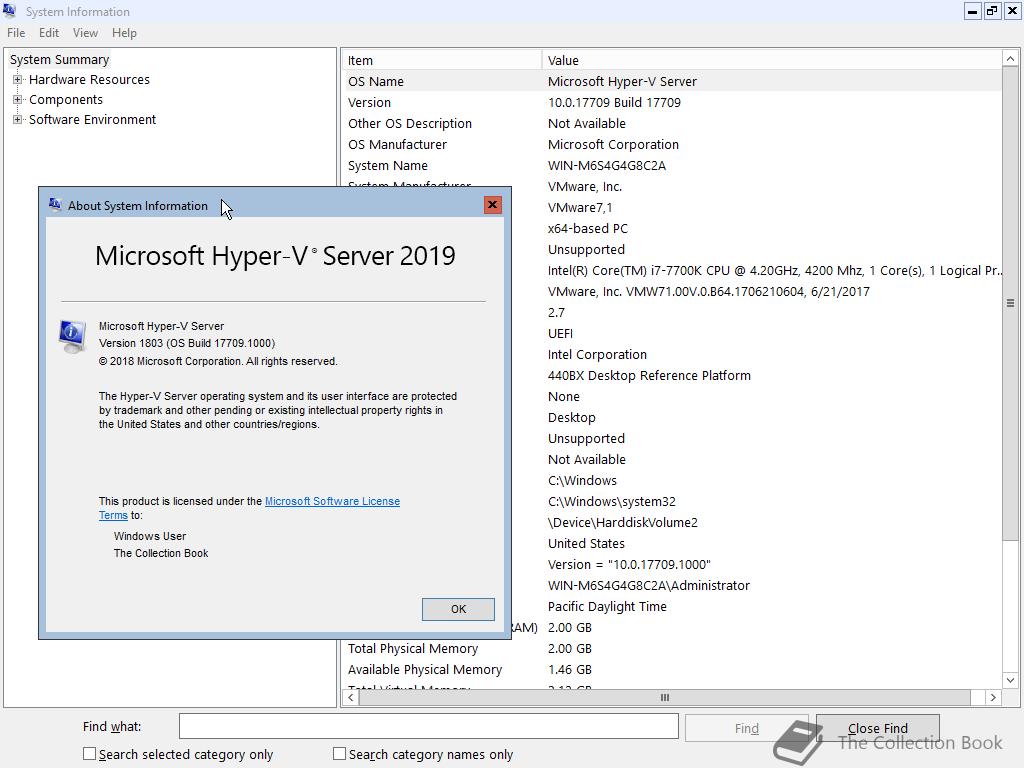Expand the Components node
This screenshot has height=768, width=1024.
[18, 100]
